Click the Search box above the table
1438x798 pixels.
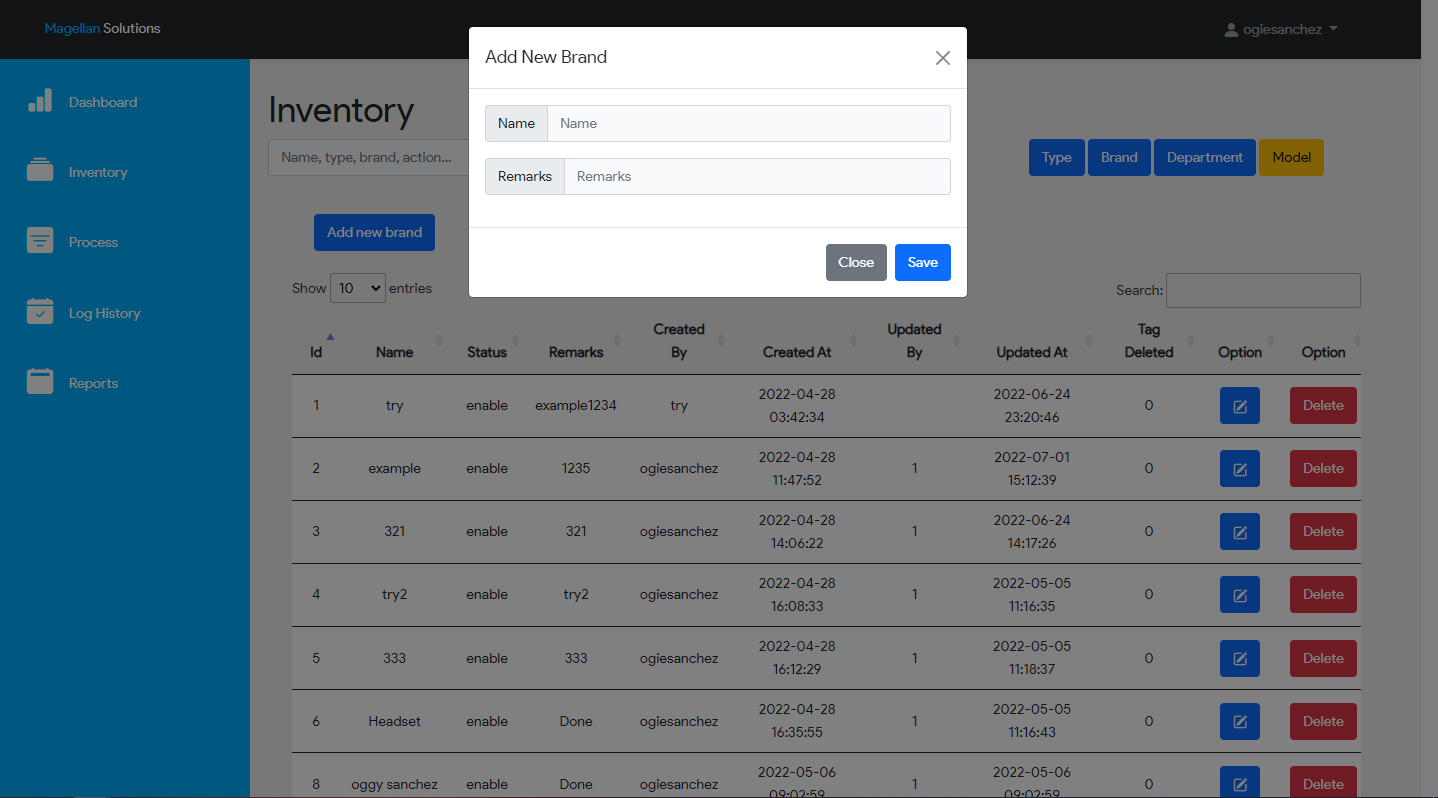[x=1263, y=290]
